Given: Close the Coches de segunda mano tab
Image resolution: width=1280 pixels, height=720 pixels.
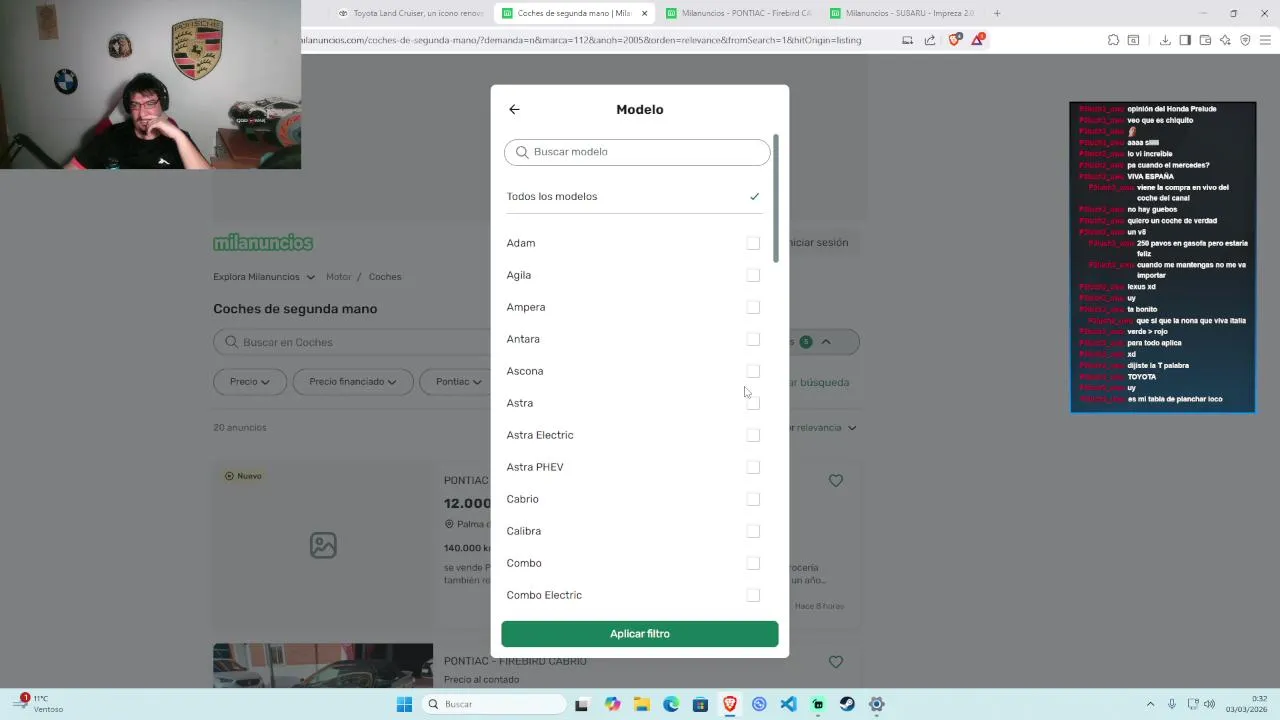Looking at the screenshot, I should (x=644, y=13).
